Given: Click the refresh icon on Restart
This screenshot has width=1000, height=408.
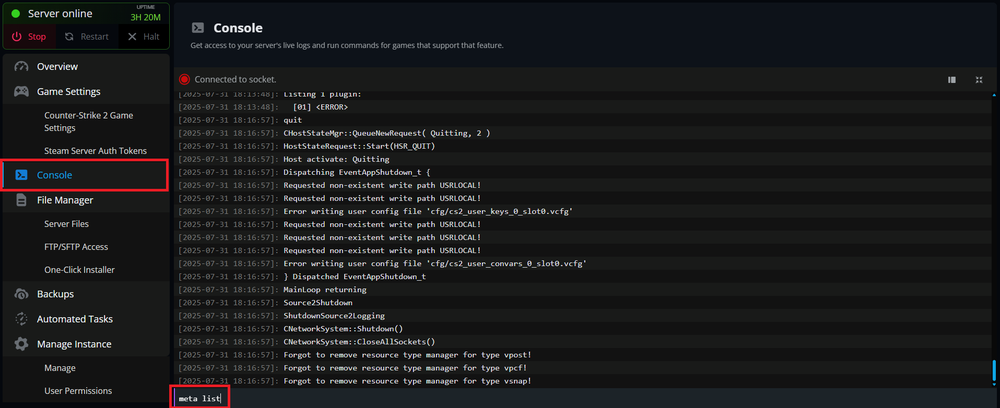Looking at the screenshot, I should 70,36.
